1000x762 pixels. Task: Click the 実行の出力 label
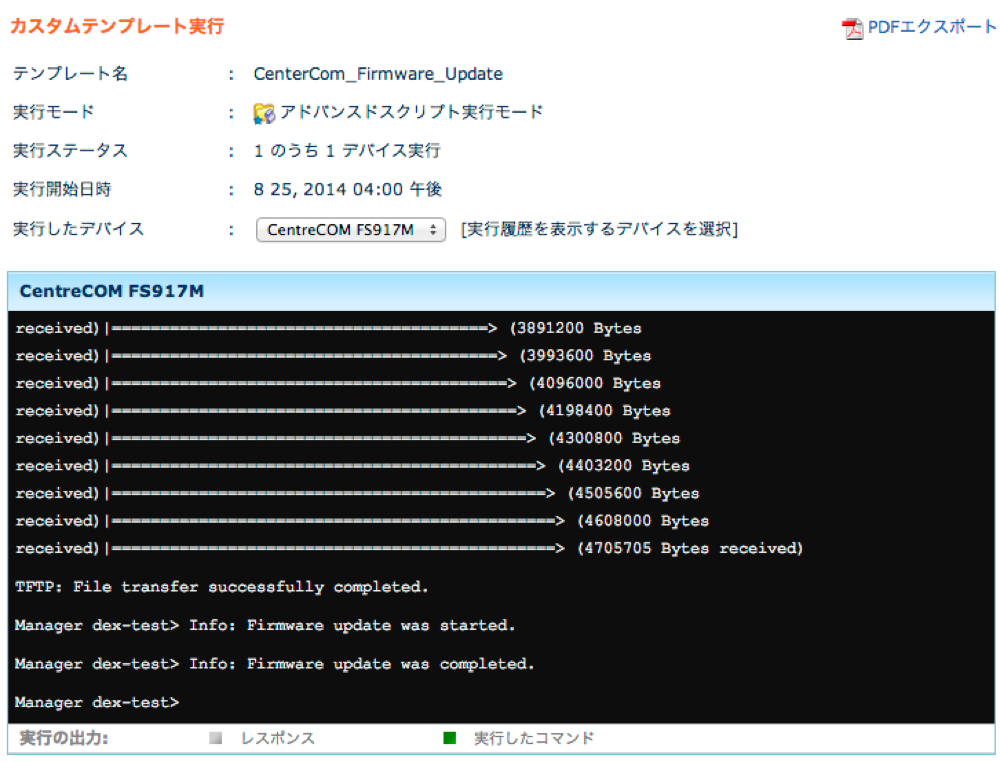click(x=64, y=738)
